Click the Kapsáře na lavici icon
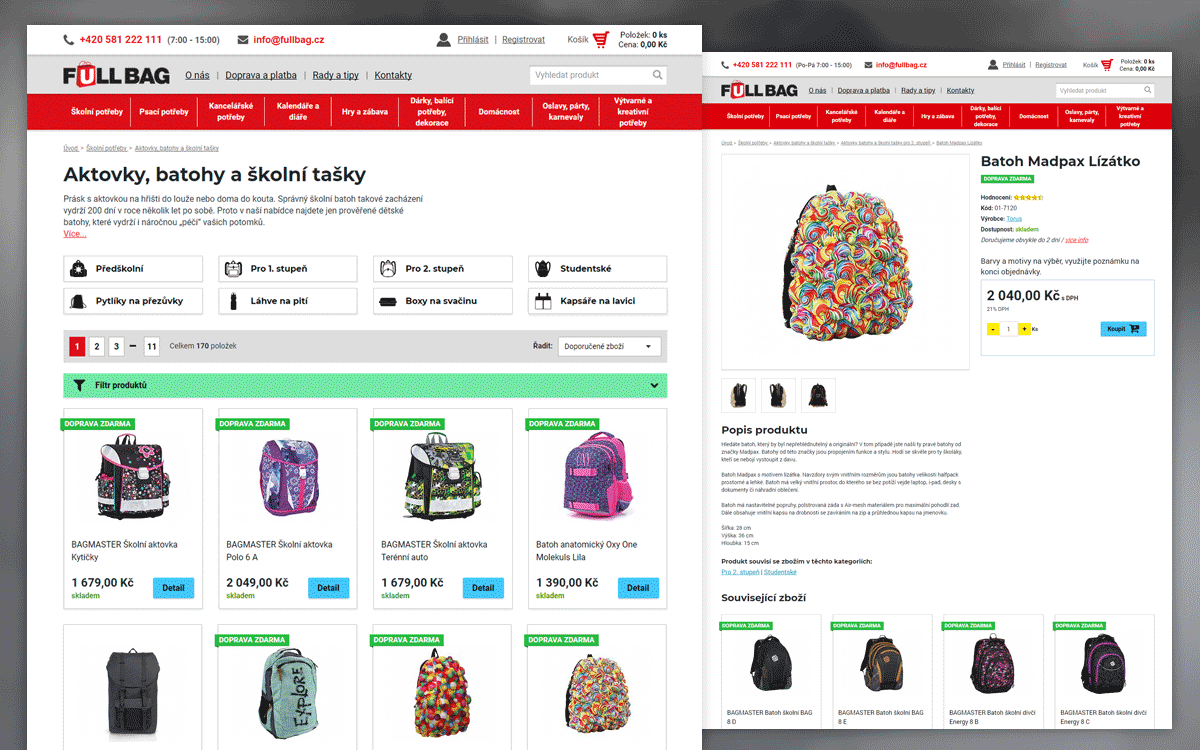 coord(543,301)
